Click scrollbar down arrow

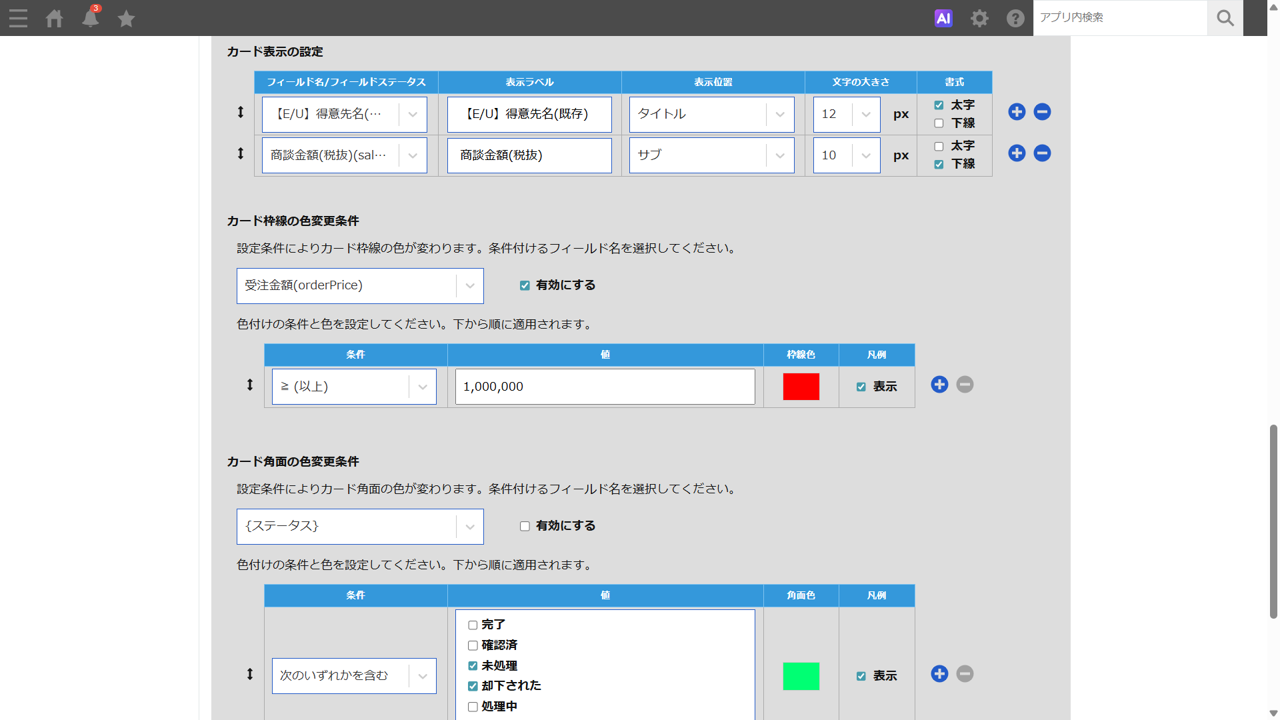coord(1273,713)
